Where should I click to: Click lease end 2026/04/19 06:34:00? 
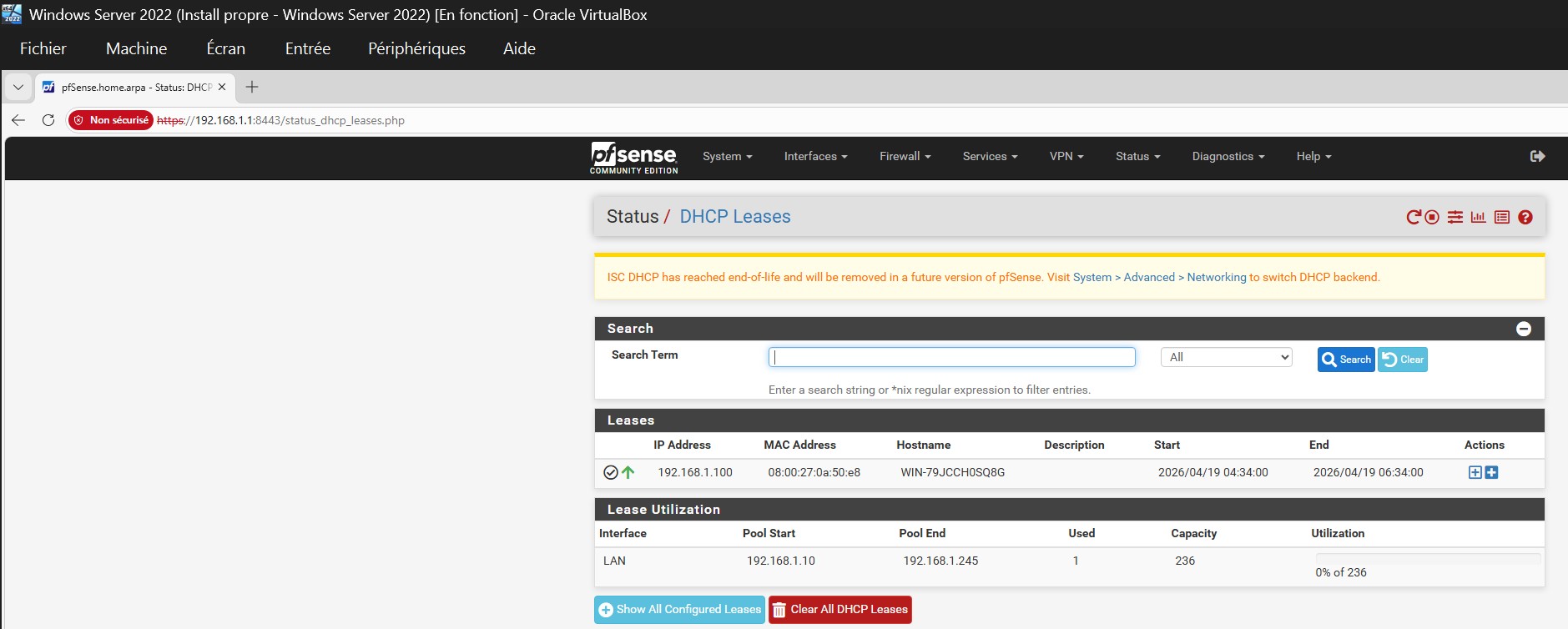tap(1368, 472)
